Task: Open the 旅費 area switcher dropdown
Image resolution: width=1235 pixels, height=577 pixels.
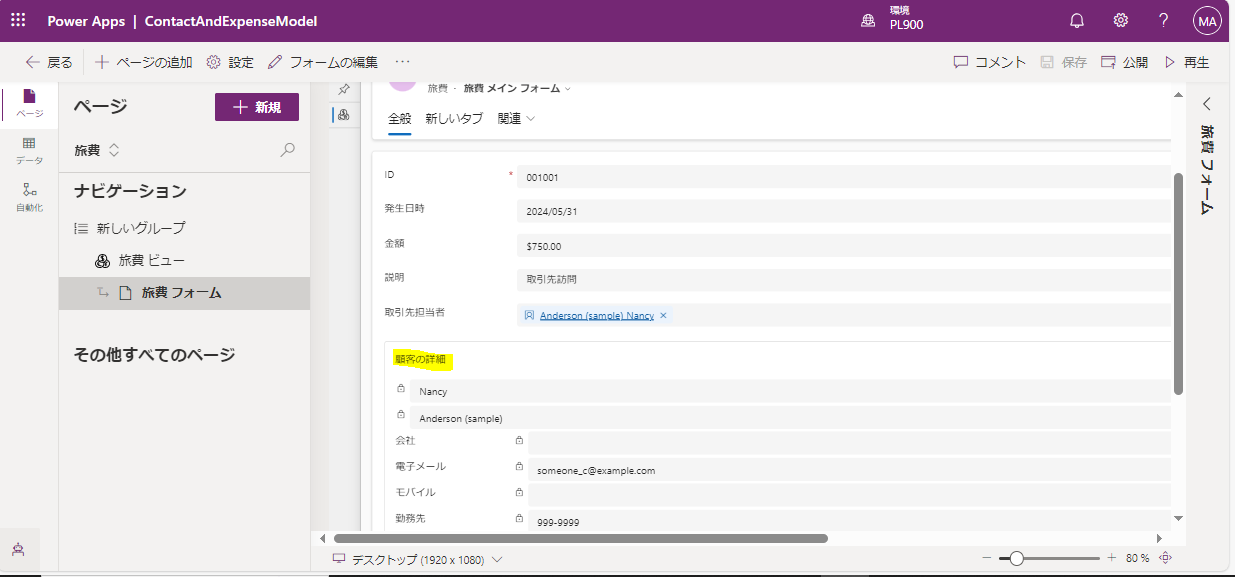Action: click(x=97, y=150)
